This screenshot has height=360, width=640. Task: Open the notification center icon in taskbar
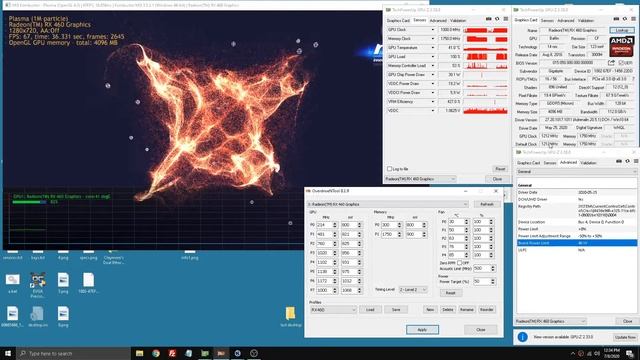[x=631, y=353]
